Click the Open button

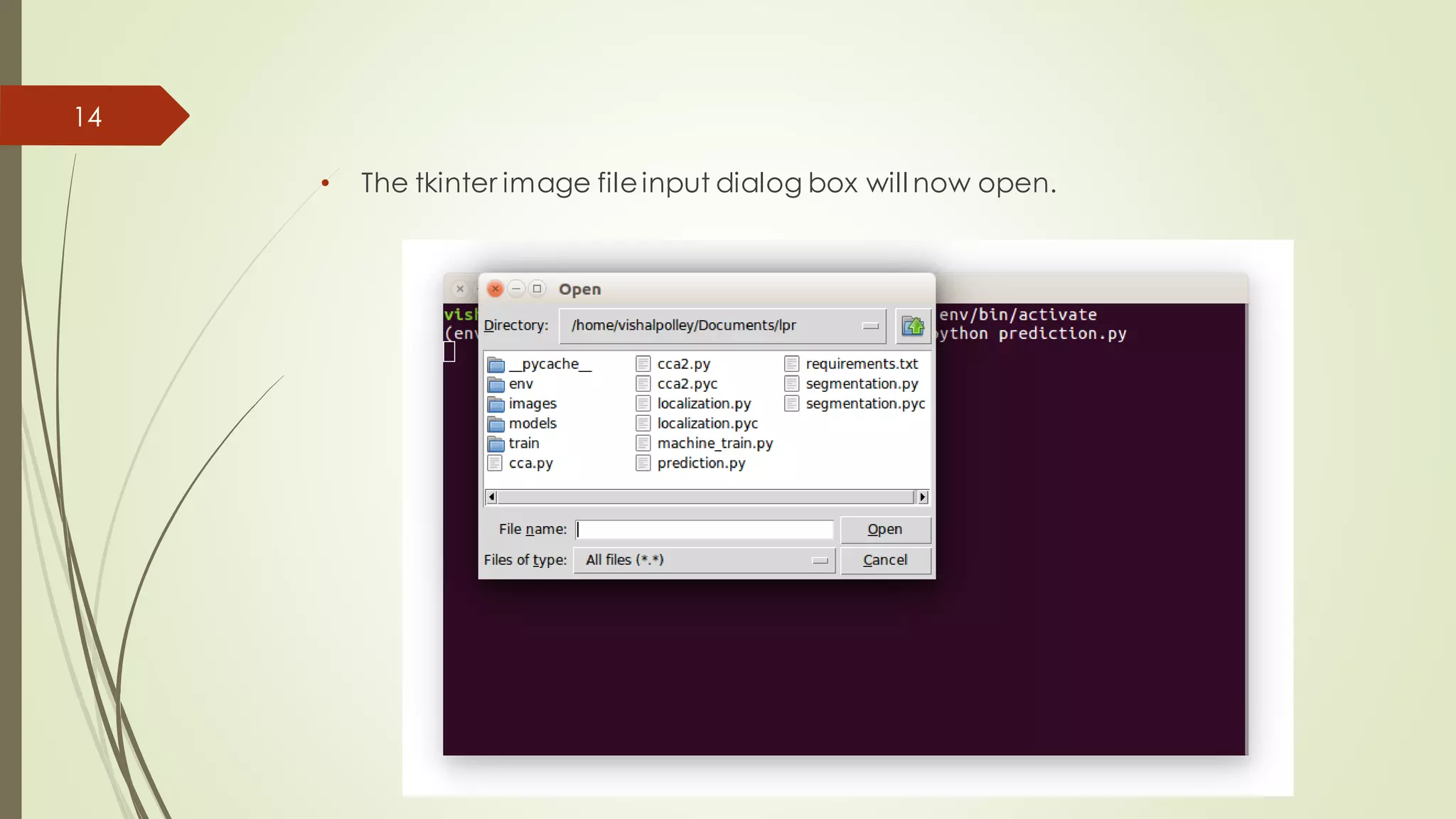point(884,530)
